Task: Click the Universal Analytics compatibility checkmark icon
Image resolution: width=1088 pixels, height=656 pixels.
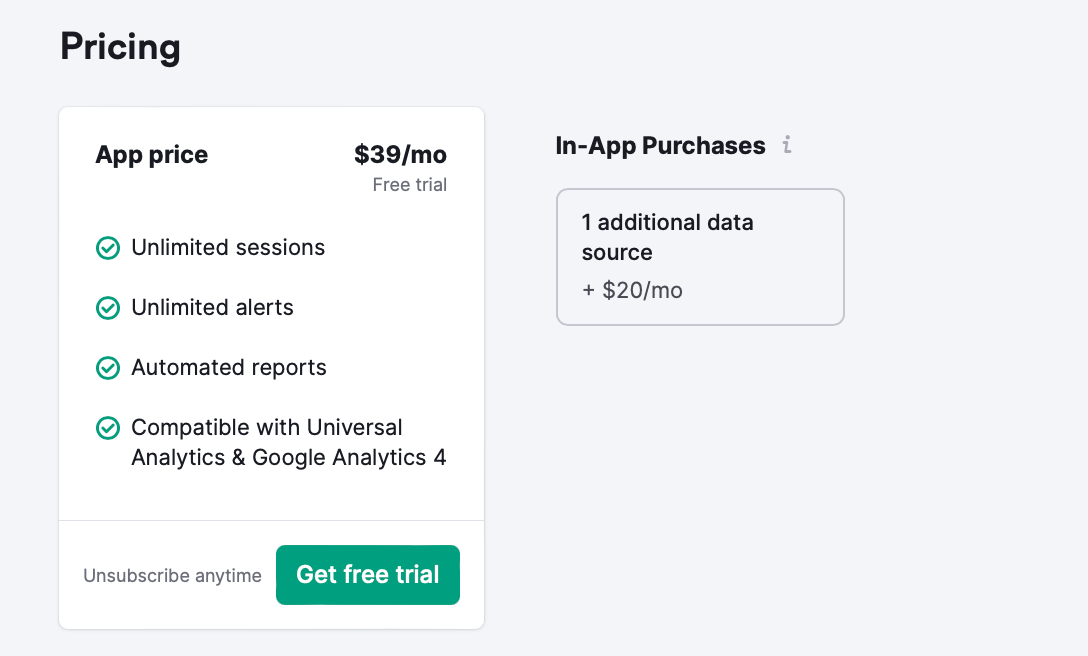Action: pos(108,428)
